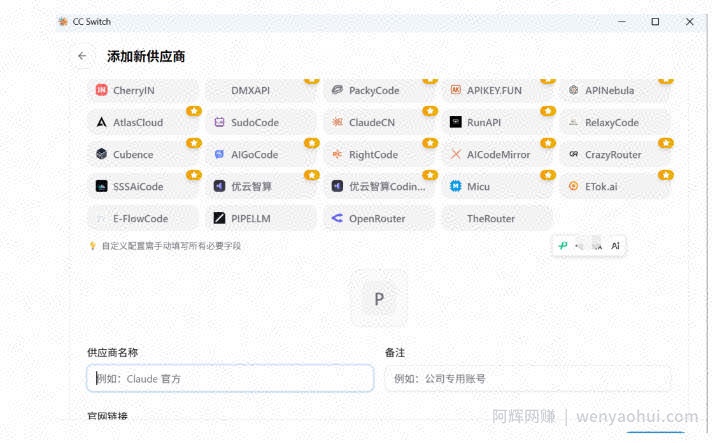The image size is (715, 443).
Task: Choose the DMXAPI provider preset
Action: coord(261,90)
